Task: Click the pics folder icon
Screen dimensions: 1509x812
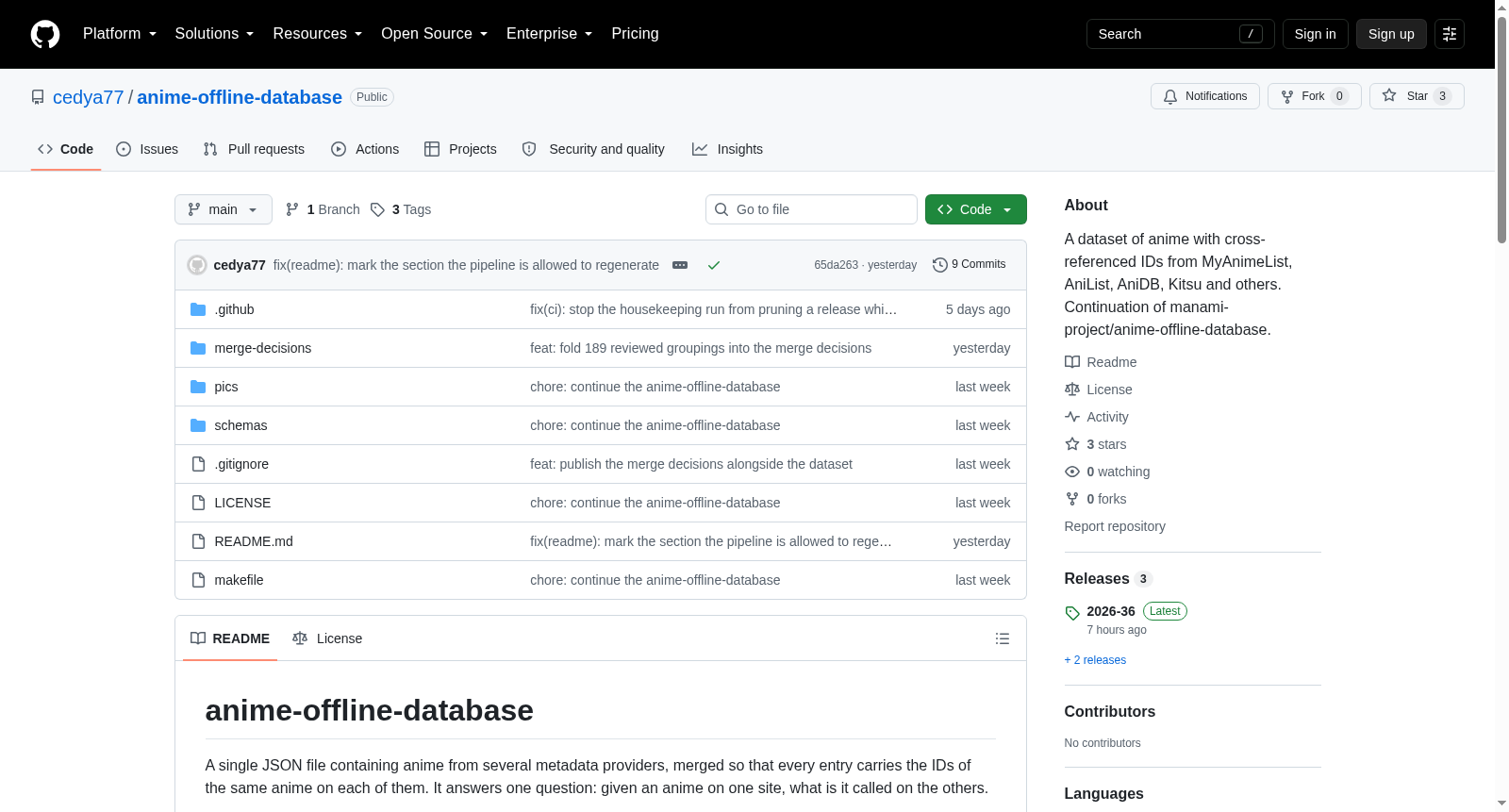Action: pyautogui.click(x=198, y=387)
